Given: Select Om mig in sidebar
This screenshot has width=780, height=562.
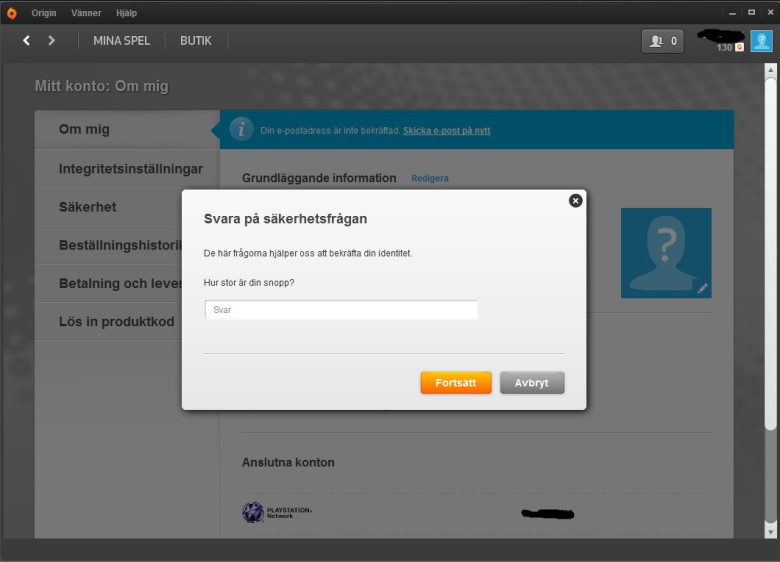Looking at the screenshot, I should (x=127, y=129).
